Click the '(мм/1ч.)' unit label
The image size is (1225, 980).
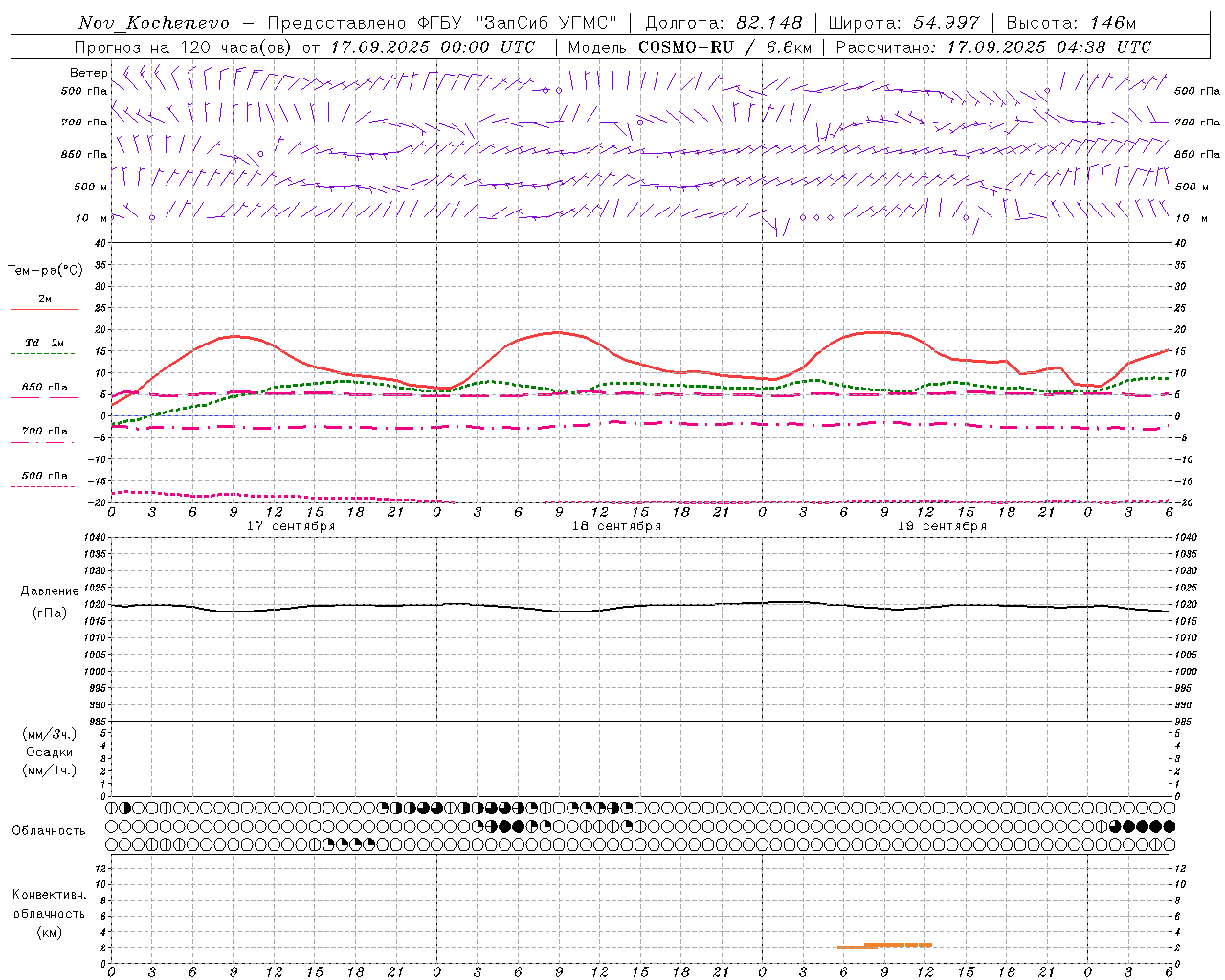click(x=50, y=770)
